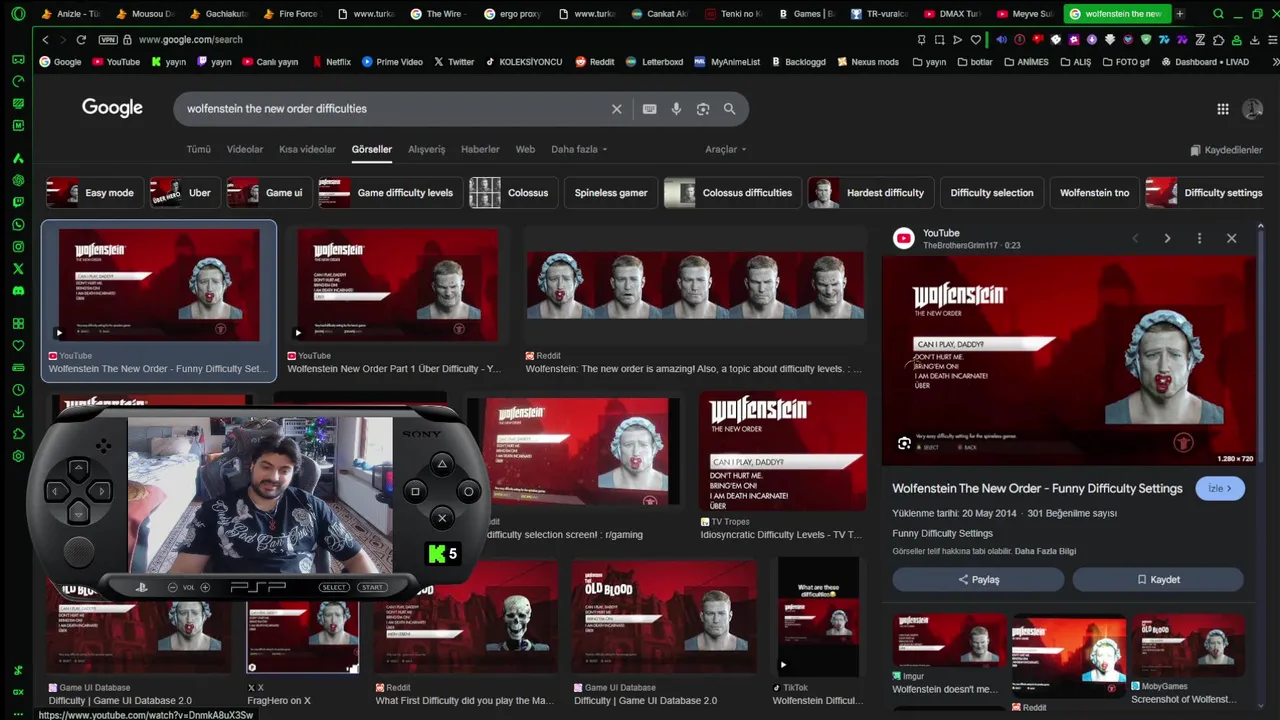The width and height of the screenshot is (1280, 720).
Task: Toggle the VPN badge in address bar
Action: point(108,40)
